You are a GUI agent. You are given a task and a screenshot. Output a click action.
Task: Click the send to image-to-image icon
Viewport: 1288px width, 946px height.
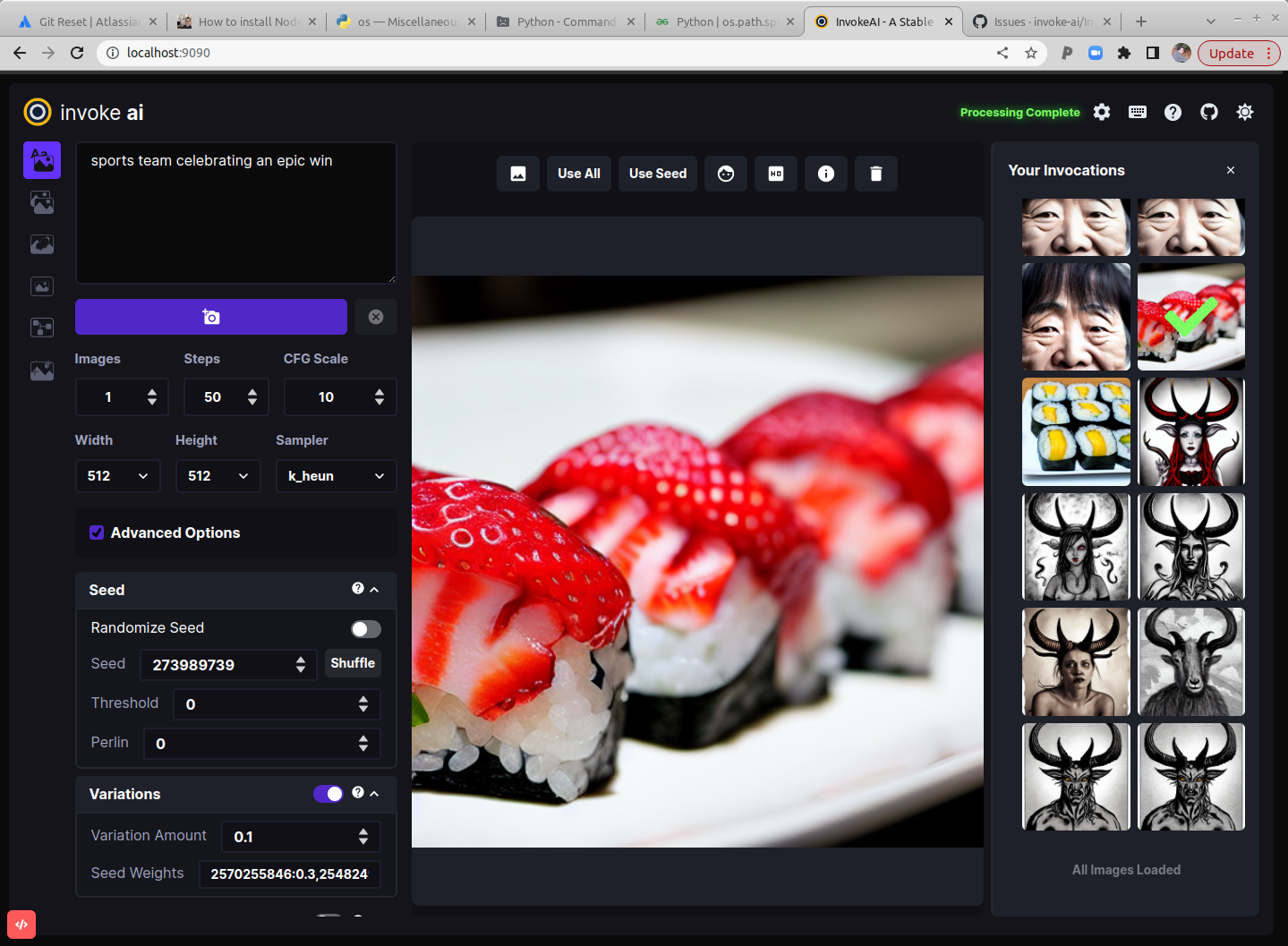pos(518,174)
